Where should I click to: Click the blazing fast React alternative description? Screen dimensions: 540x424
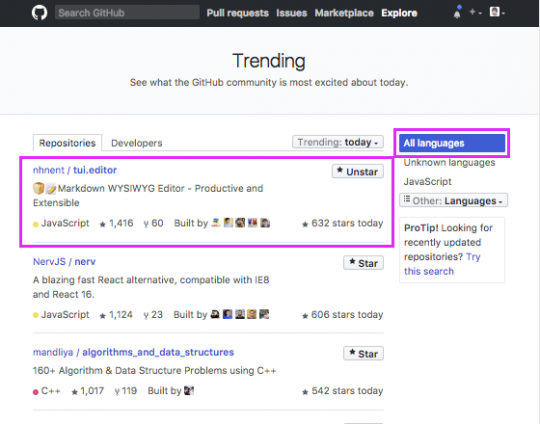[151, 287]
